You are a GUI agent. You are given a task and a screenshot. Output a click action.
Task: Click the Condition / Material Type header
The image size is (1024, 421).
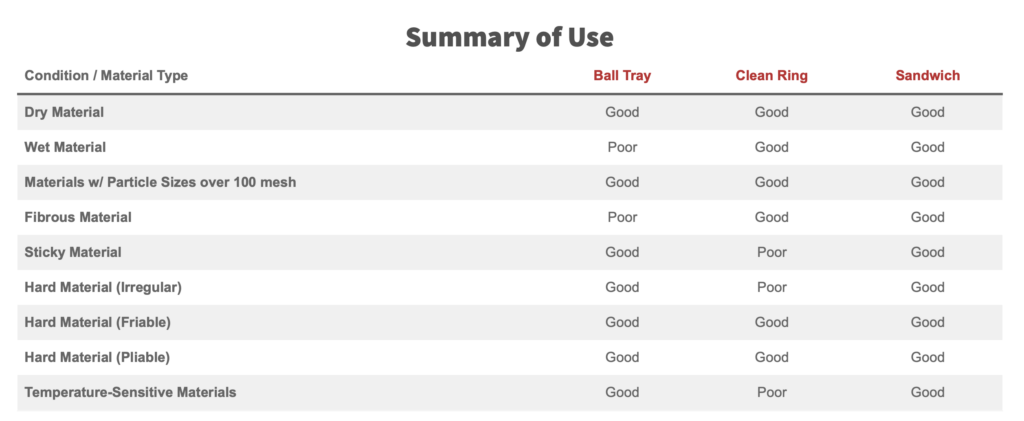(106, 76)
